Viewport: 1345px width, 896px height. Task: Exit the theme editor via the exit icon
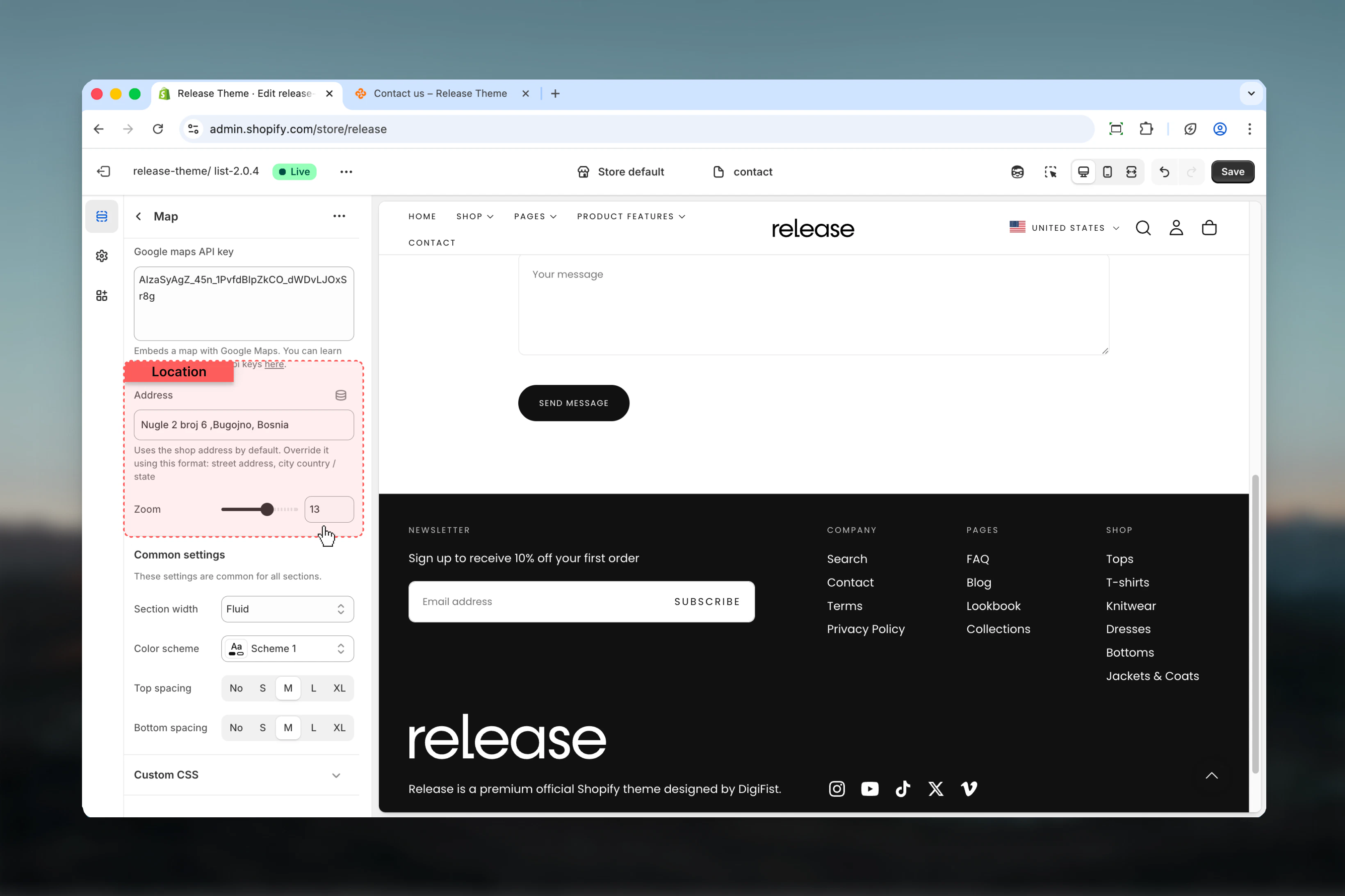(103, 171)
